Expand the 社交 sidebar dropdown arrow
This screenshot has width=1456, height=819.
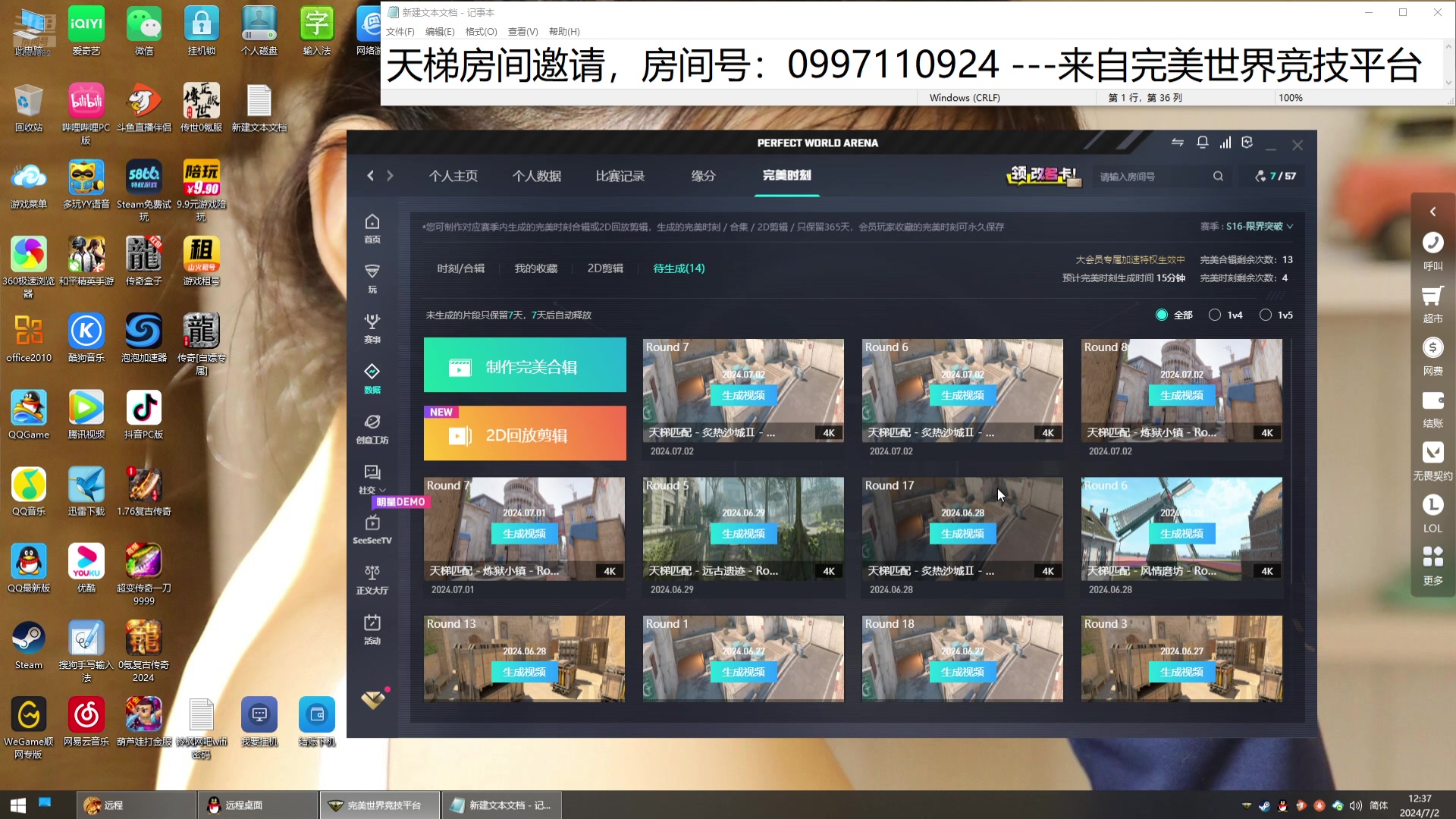click(x=382, y=491)
